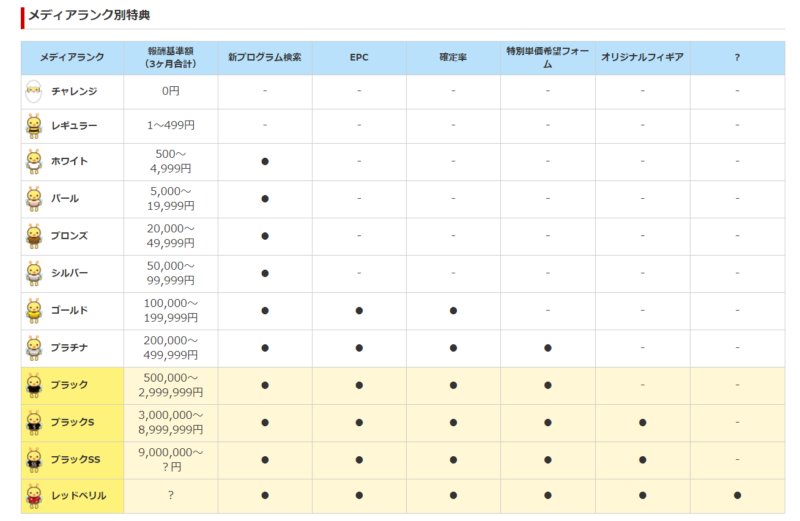Click the 20,000～49,999円 amount cell

coord(170,236)
